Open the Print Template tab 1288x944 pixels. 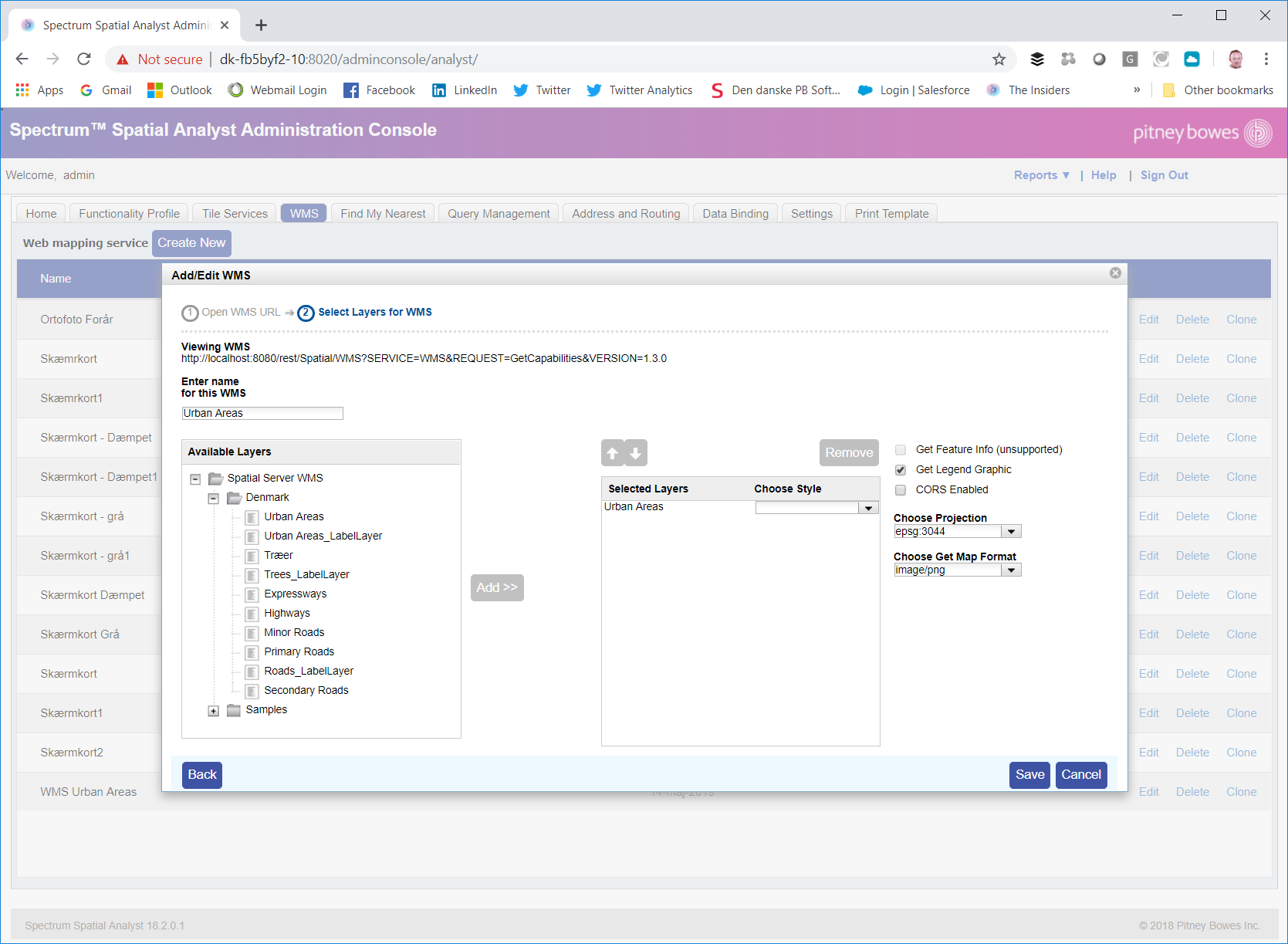pyautogui.click(x=891, y=214)
